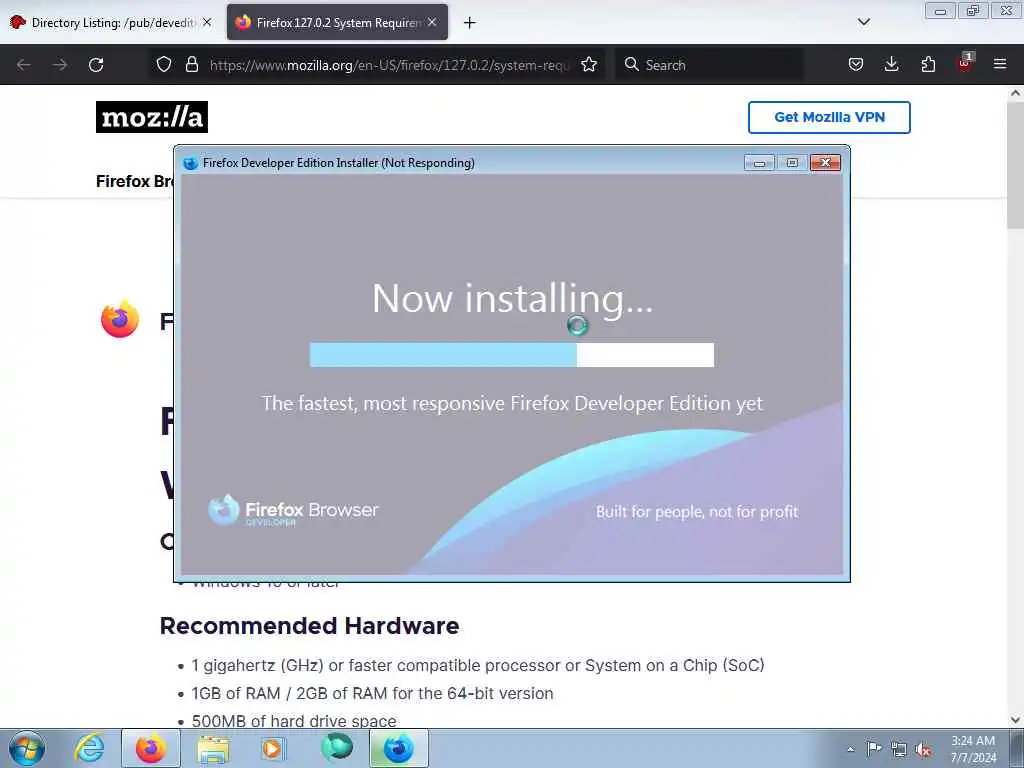Click scrollbar up arrow on page

pyautogui.click(x=1016, y=93)
